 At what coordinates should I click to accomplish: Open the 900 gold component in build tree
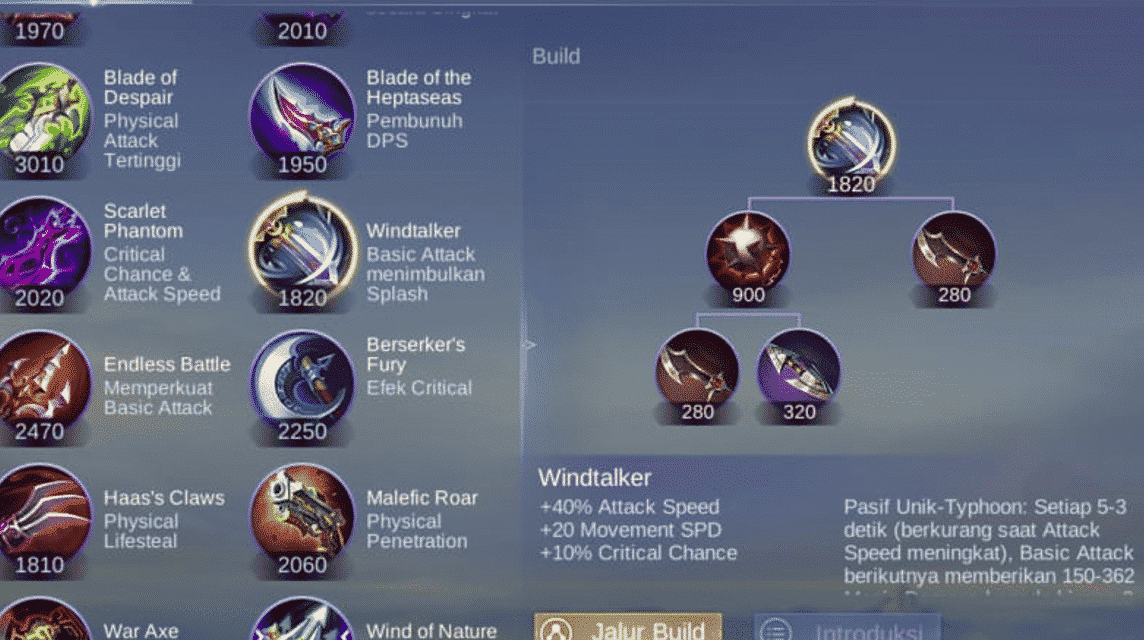tap(748, 254)
